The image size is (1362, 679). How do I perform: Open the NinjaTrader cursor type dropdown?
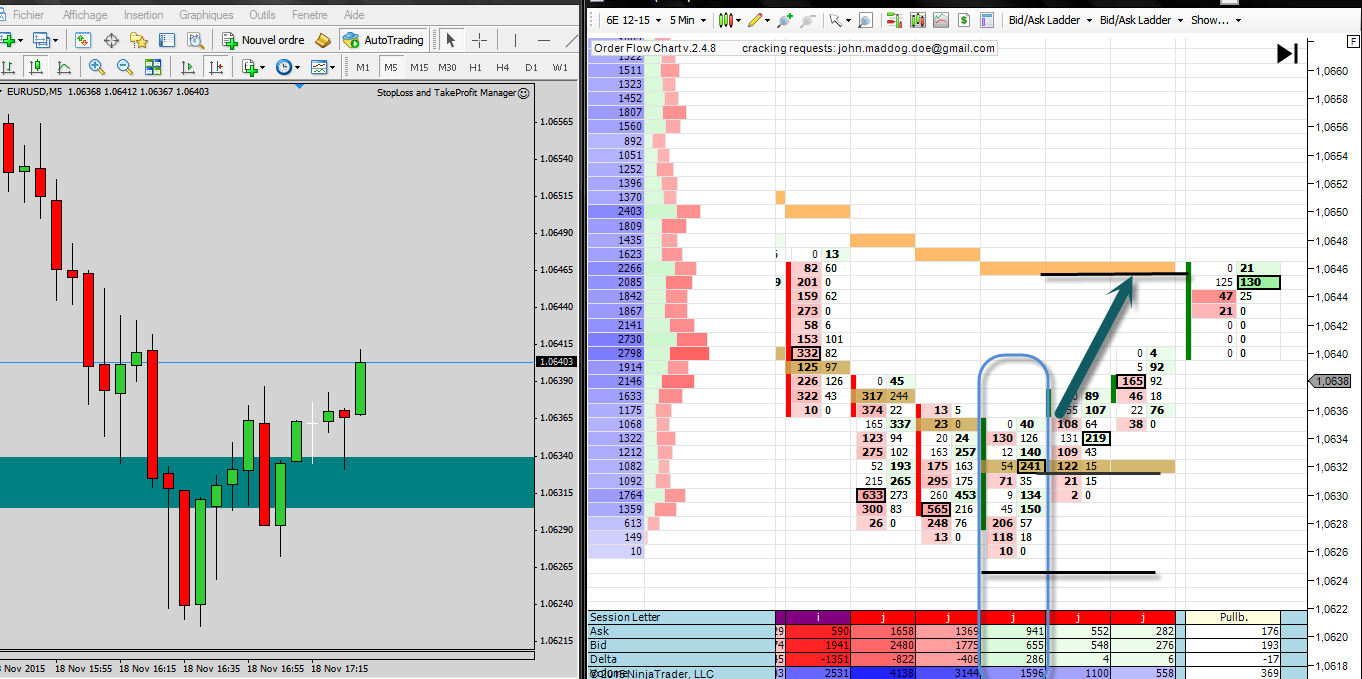(x=840, y=19)
